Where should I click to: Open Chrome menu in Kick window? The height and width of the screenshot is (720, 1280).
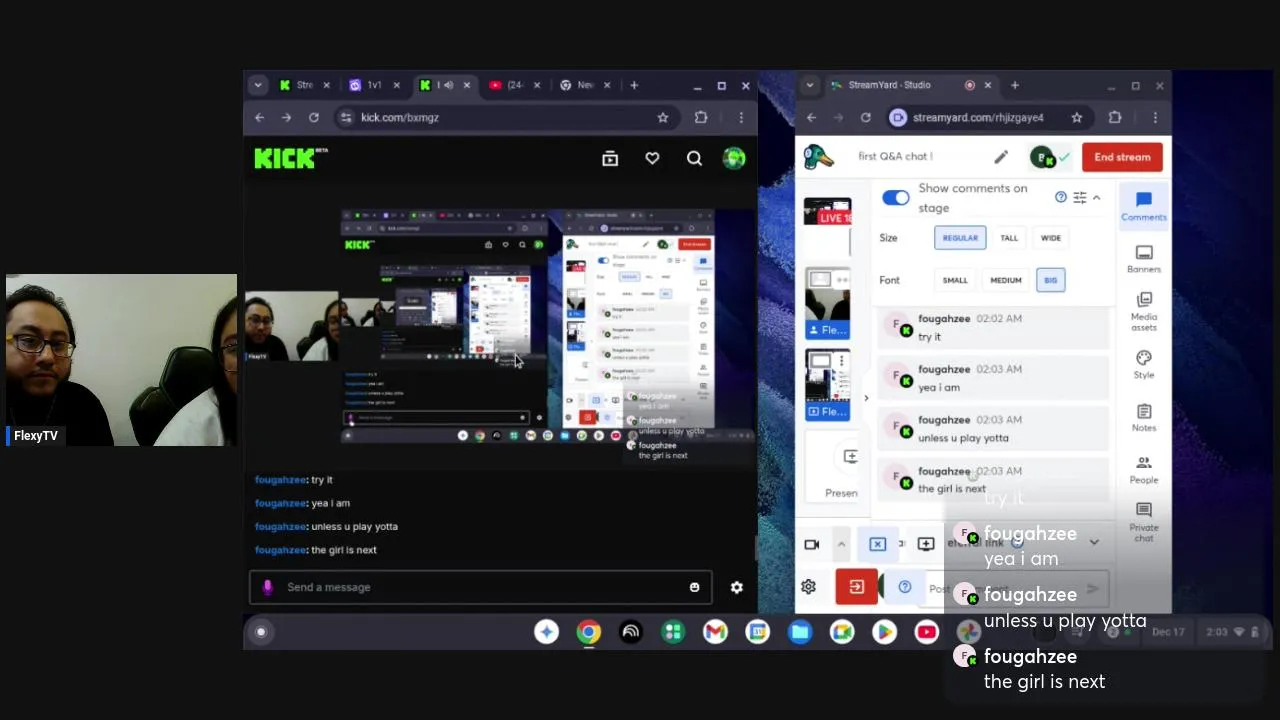(741, 117)
